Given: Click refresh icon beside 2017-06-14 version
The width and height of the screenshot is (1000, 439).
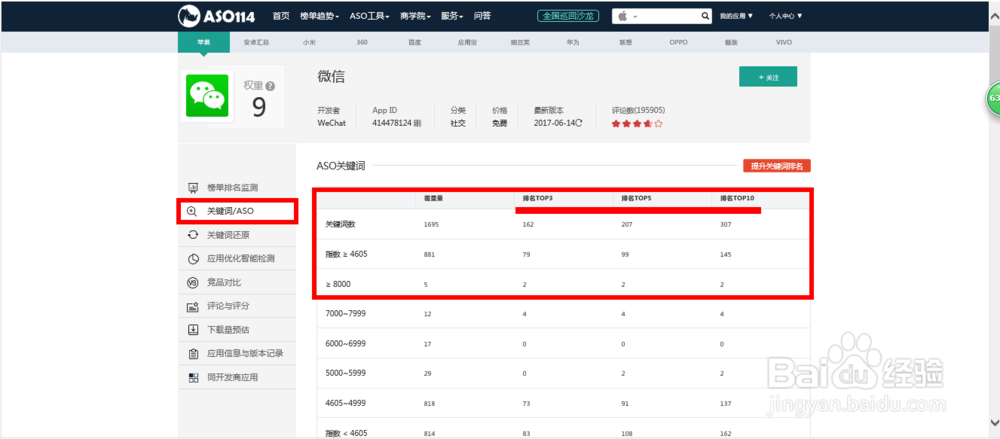Looking at the screenshot, I should pos(579,123).
